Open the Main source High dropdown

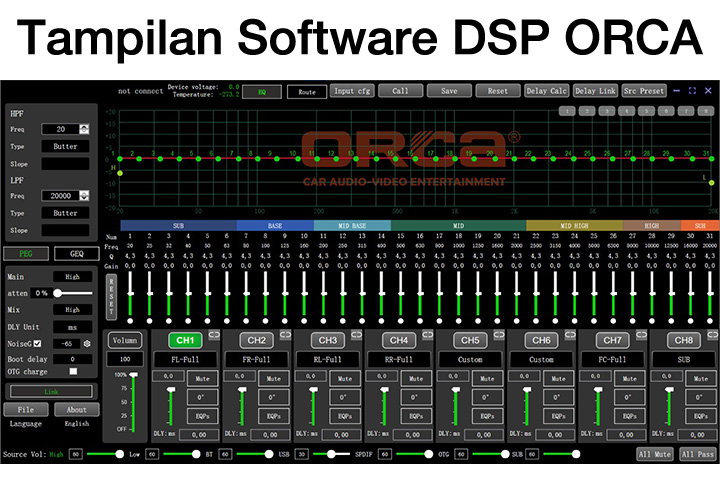click(73, 277)
